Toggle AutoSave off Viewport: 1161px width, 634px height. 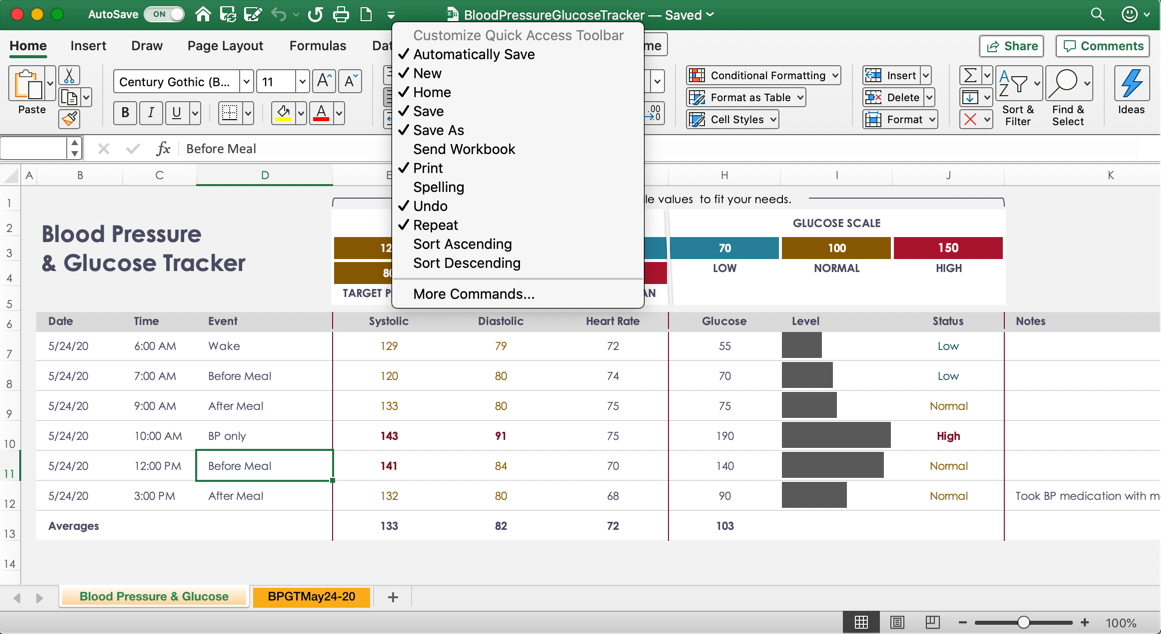point(163,14)
